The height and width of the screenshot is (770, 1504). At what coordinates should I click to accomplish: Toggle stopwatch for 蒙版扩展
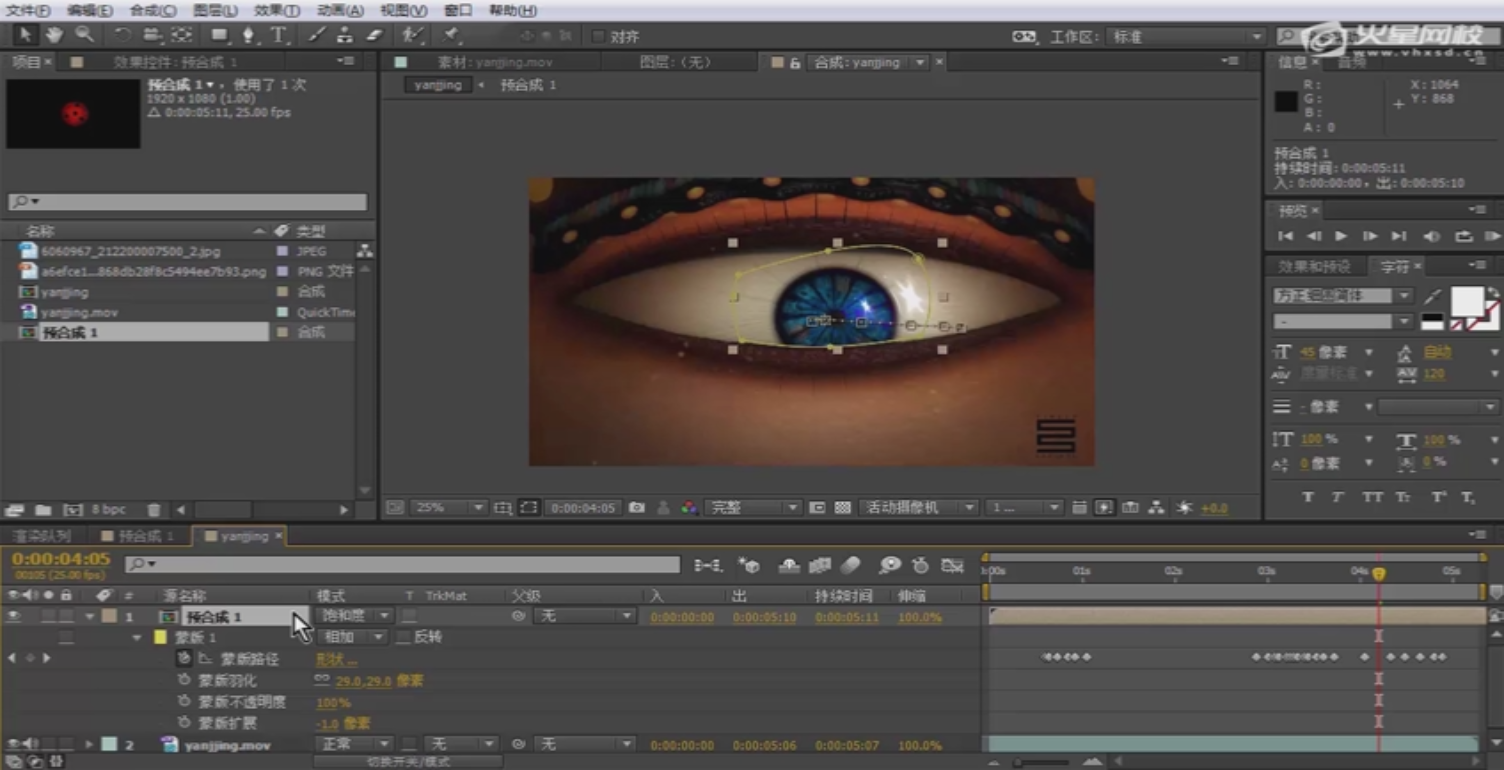click(x=184, y=722)
